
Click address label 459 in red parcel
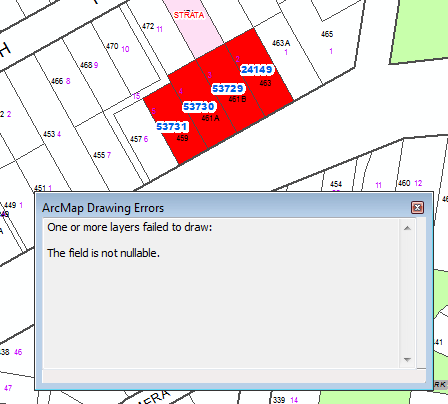tap(182, 138)
